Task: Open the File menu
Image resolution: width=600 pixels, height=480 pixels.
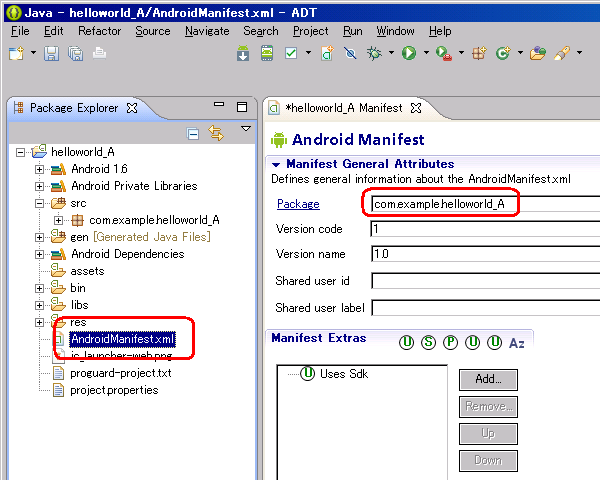Action: coord(20,31)
